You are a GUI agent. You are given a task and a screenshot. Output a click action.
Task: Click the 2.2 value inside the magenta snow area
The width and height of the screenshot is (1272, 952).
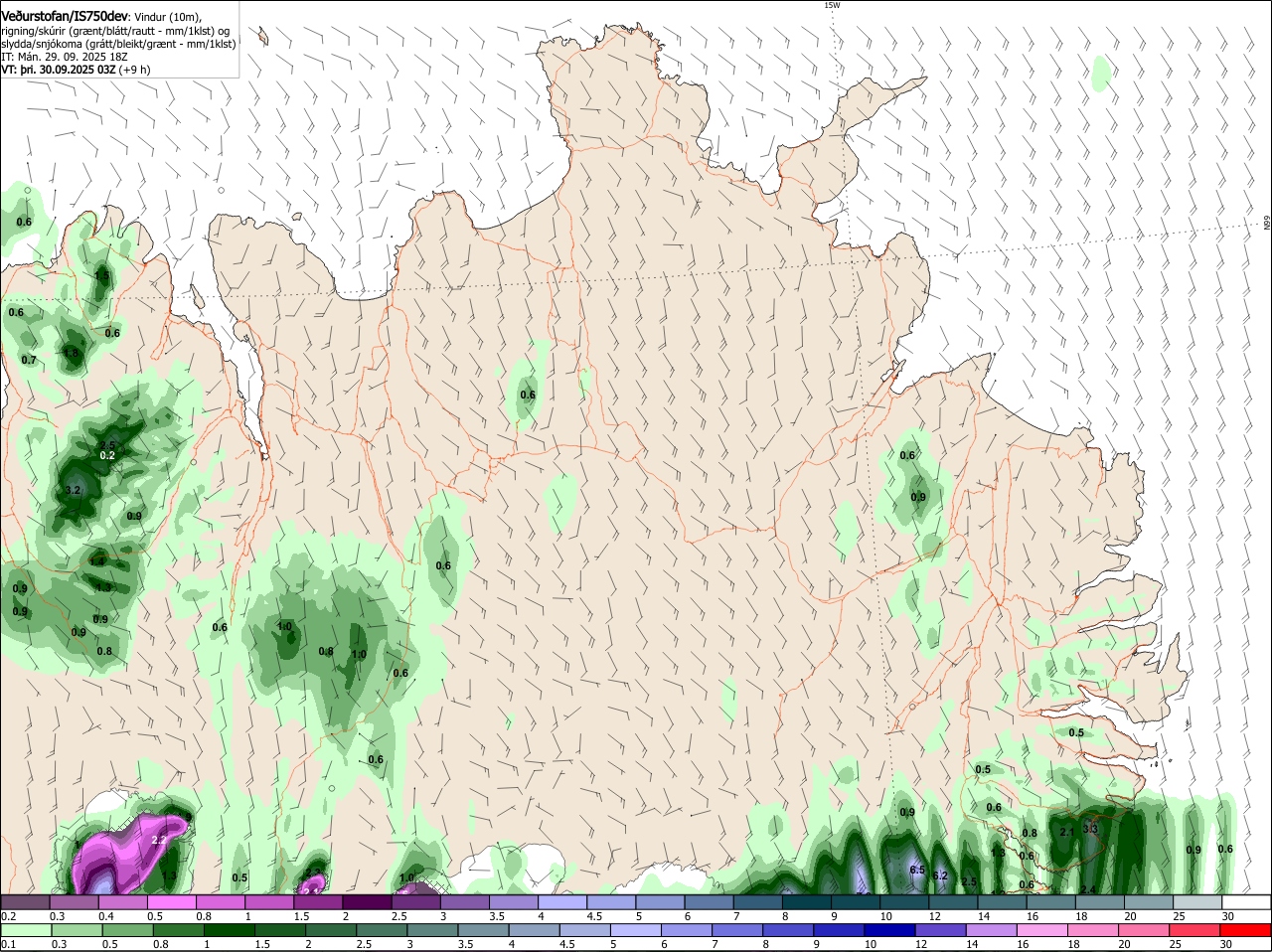pyautogui.click(x=159, y=840)
